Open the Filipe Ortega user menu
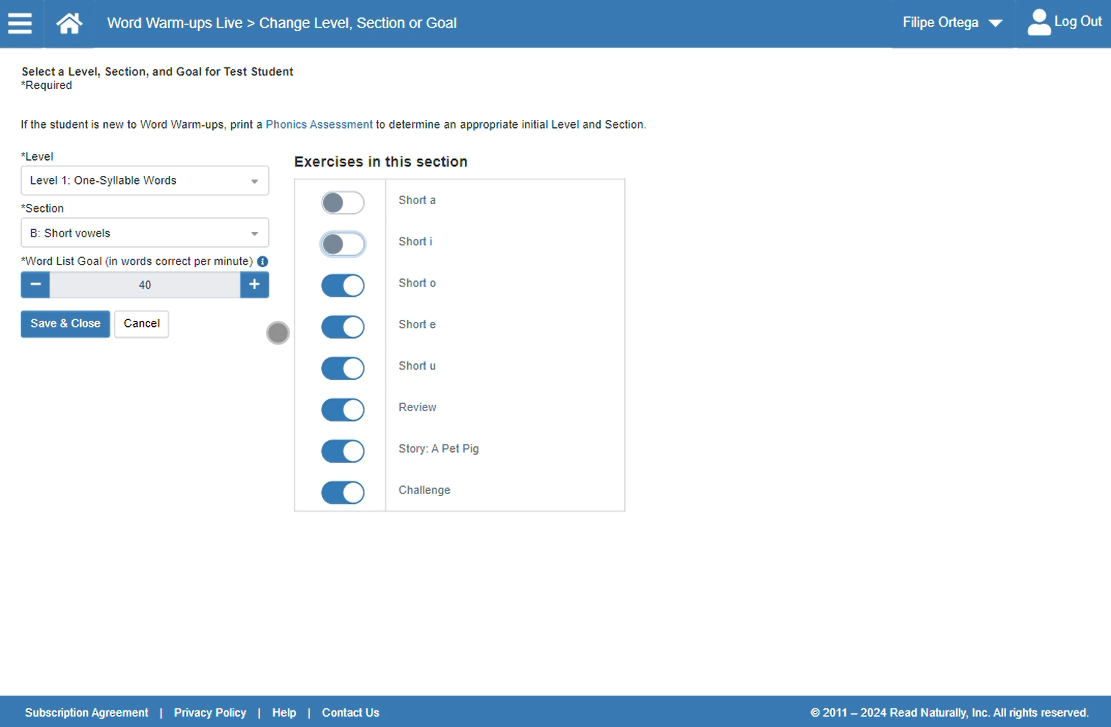 point(952,23)
